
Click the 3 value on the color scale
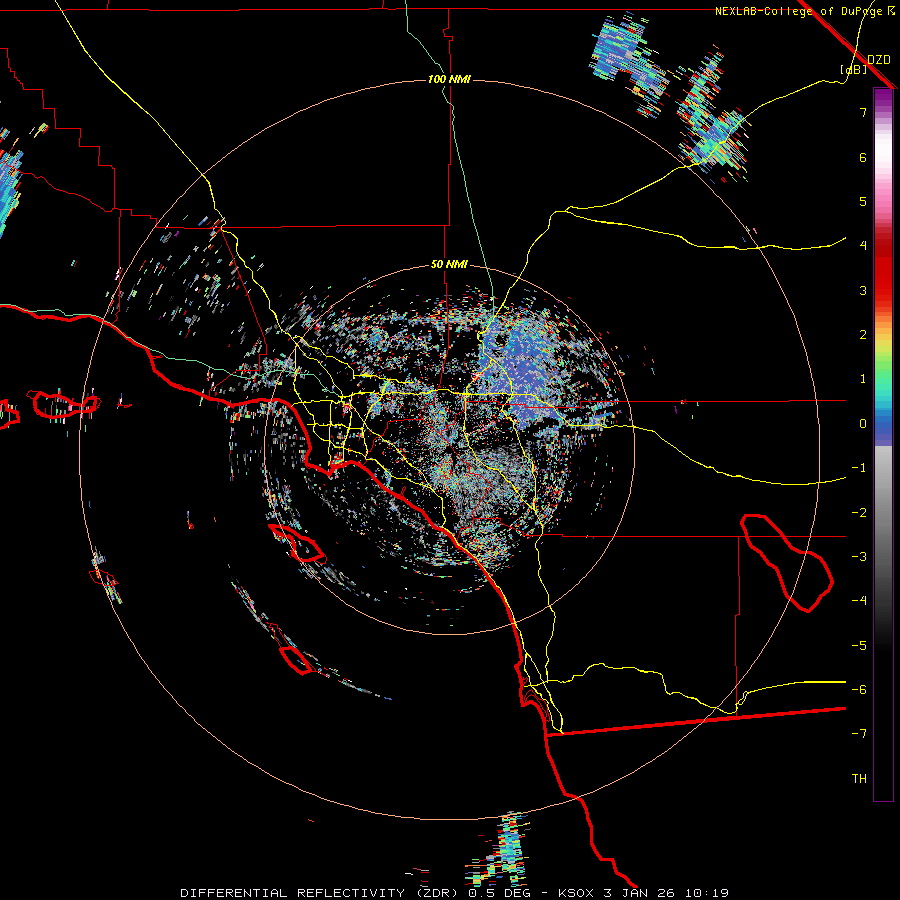click(863, 290)
